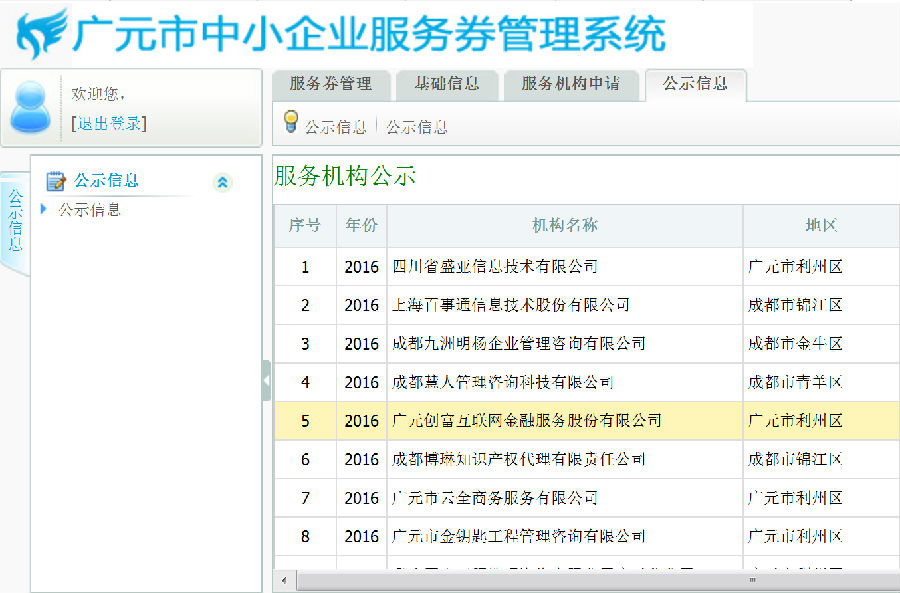Click the lightbulb icon beside 公示信息
The width and height of the screenshot is (900, 593).
[x=291, y=123]
